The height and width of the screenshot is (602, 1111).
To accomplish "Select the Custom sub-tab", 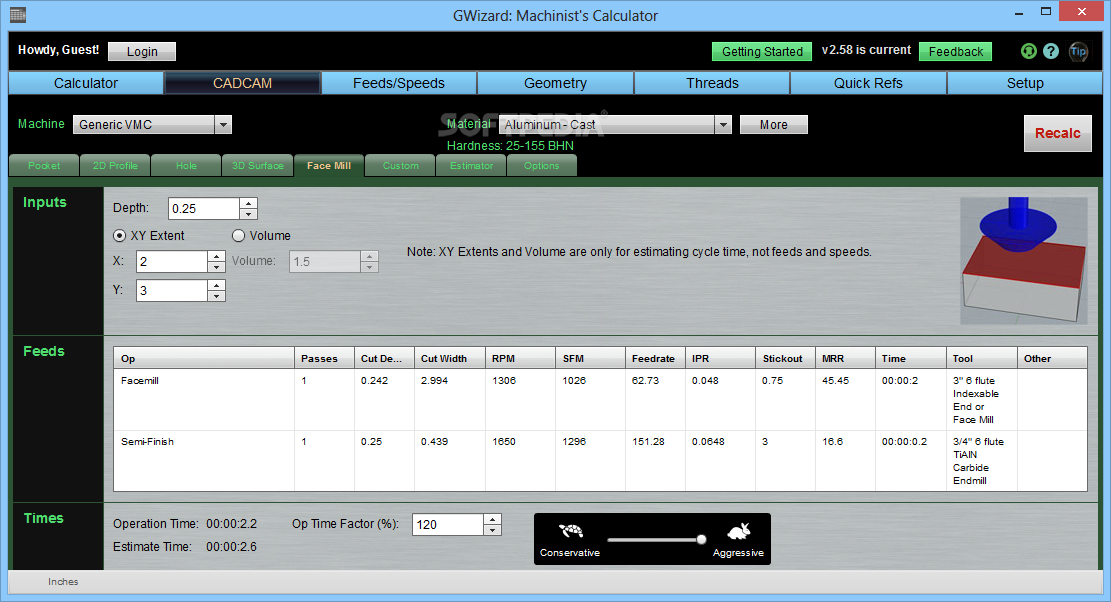I will pyautogui.click(x=400, y=166).
